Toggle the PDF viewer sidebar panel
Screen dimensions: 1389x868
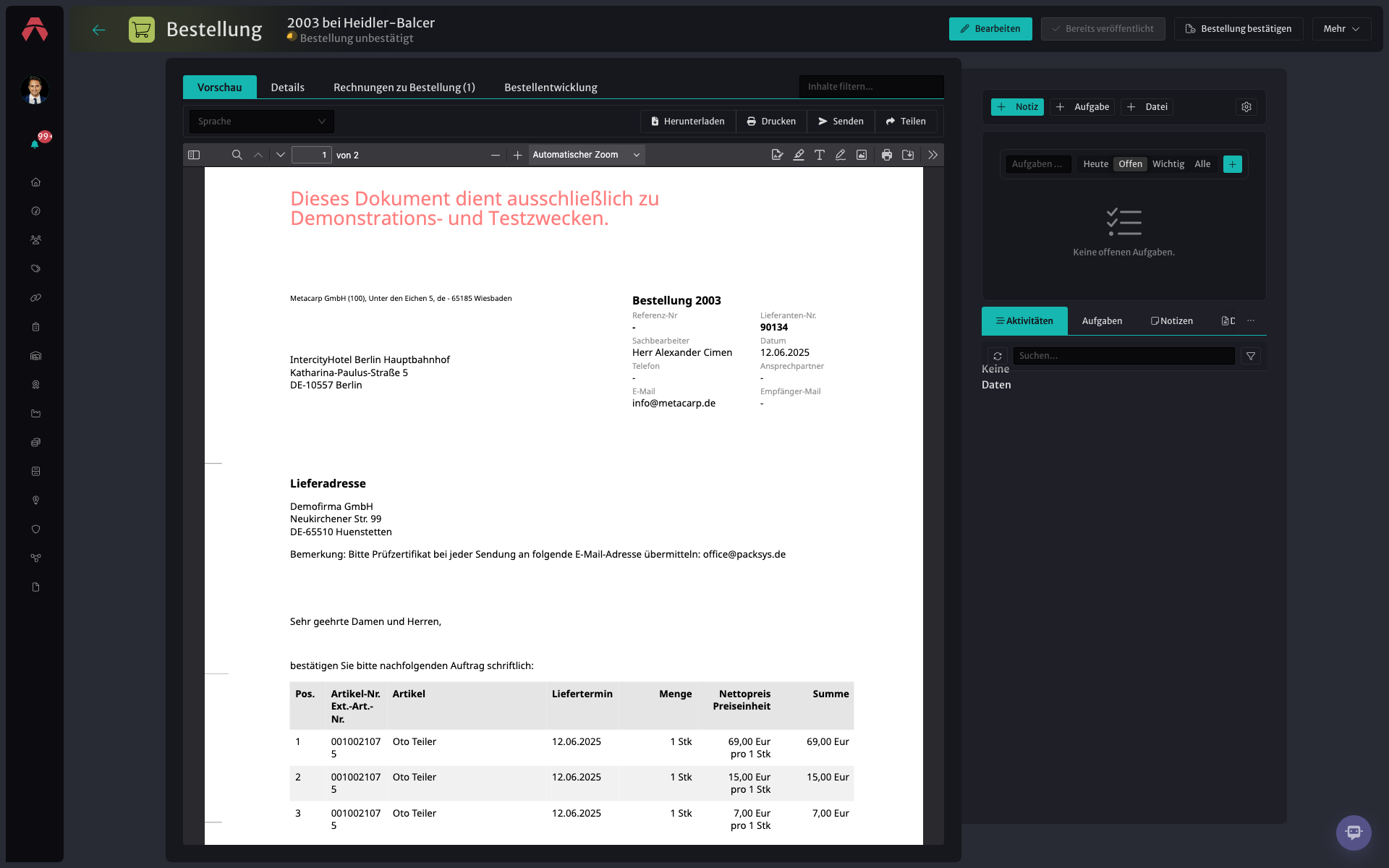click(x=194, y=155)
